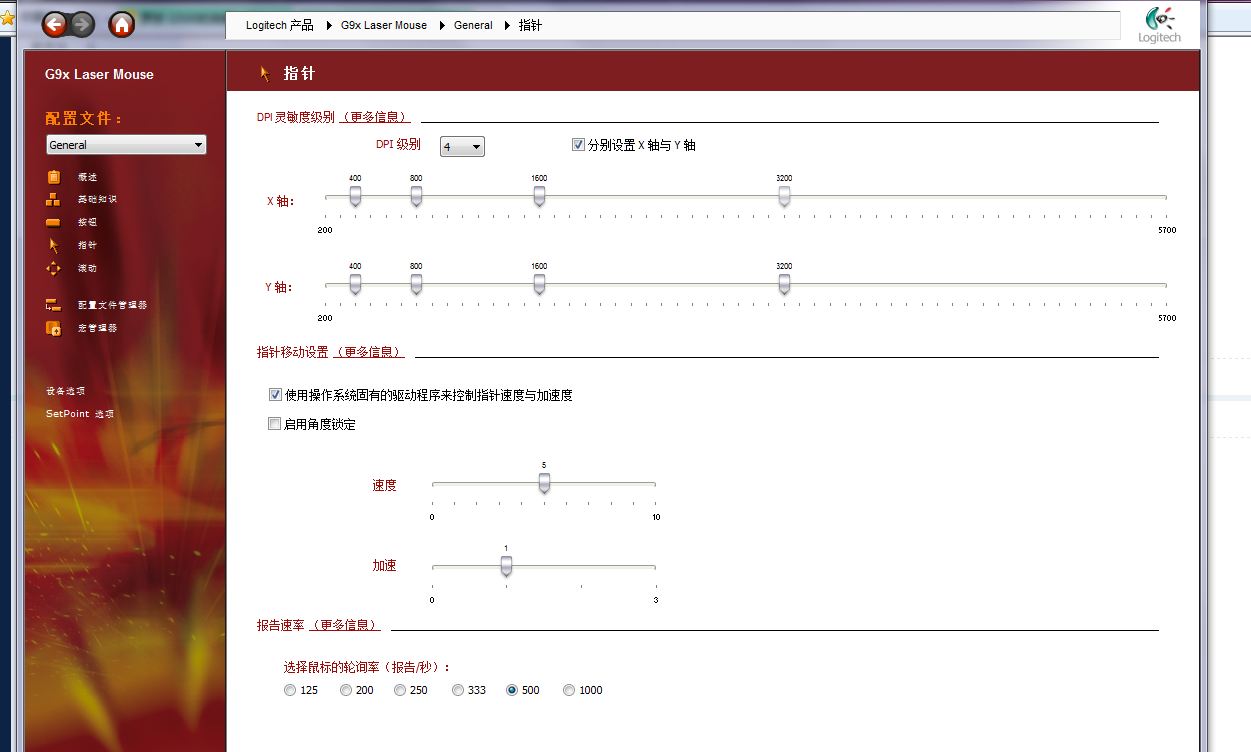Click Logitech 产品 in the breadcrumb
Viewport: 1251px width, 752px height.
click(x=279, y=25)
